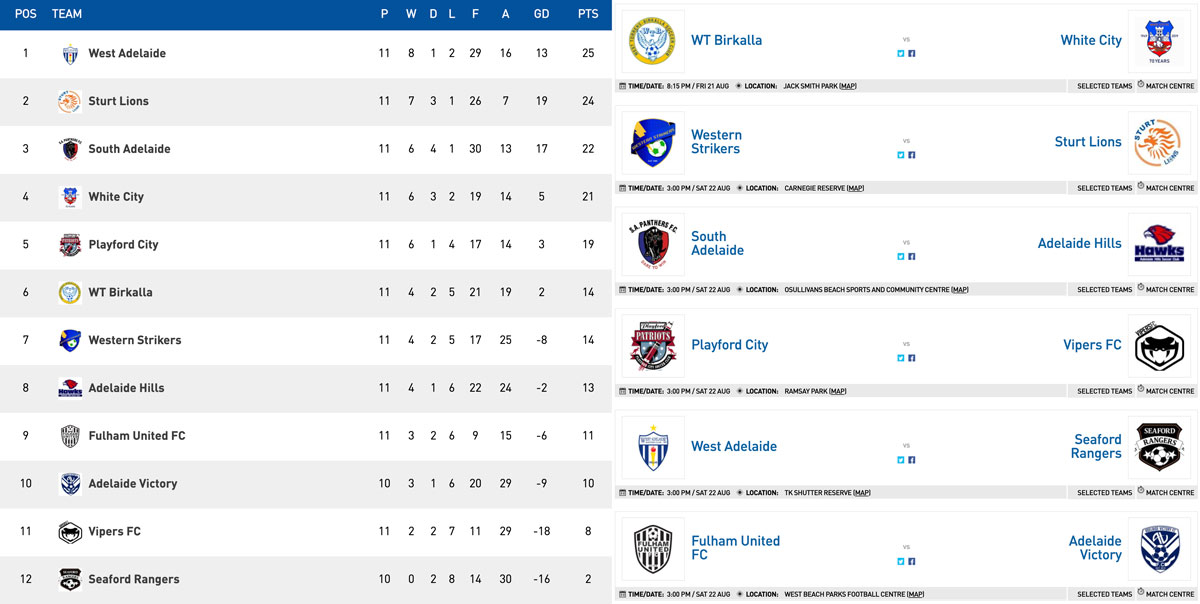The height and width of the screenshot is (604, 1200).
Task: Click the Vipers FC logo in ladder
Action: click(x=70, y=532)
